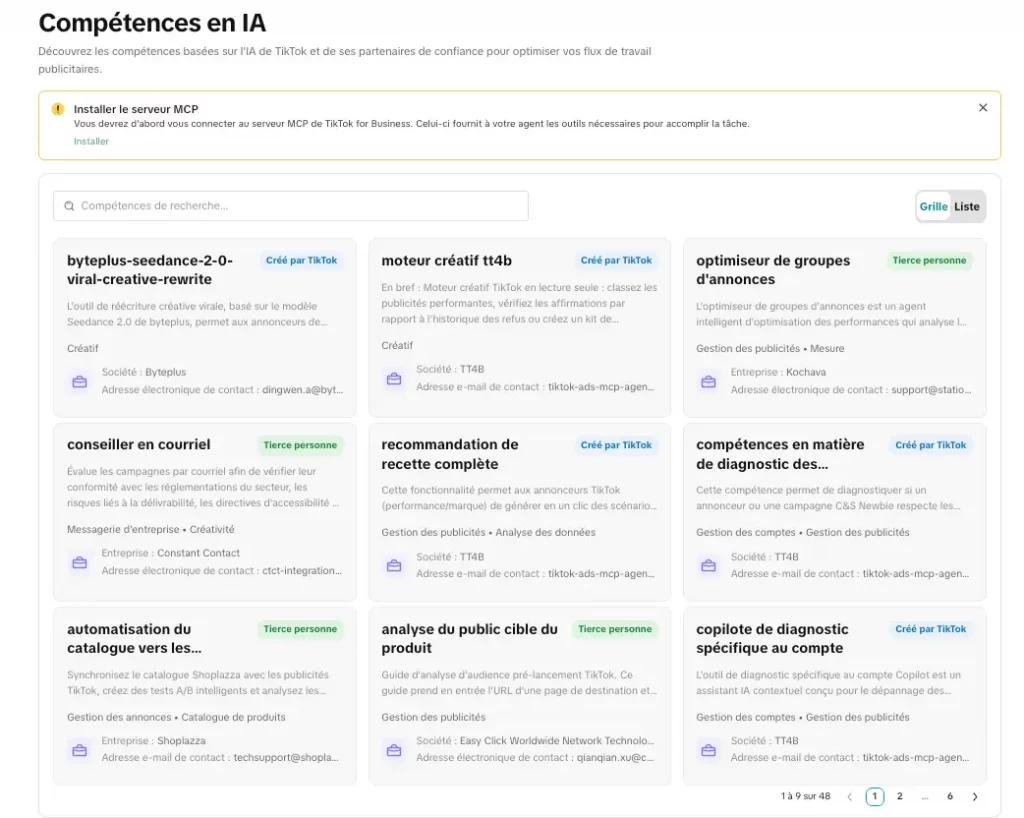This screenshot has width=1024, height=818.
Task: Click 'Gestion des publicités • Analyse des données' line
Action: (488, 533)
